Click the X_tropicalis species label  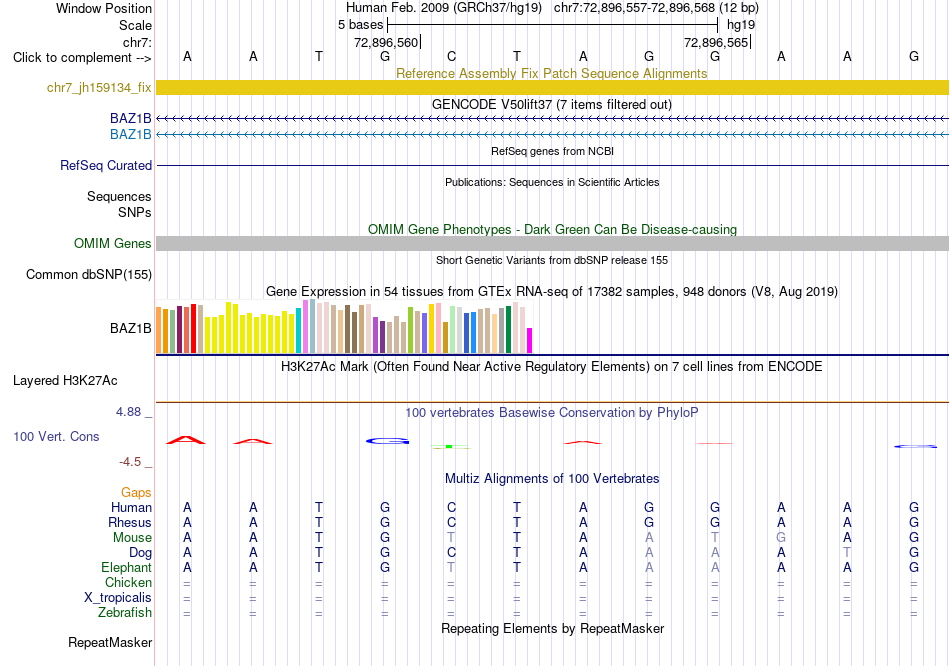pos(118,598)
